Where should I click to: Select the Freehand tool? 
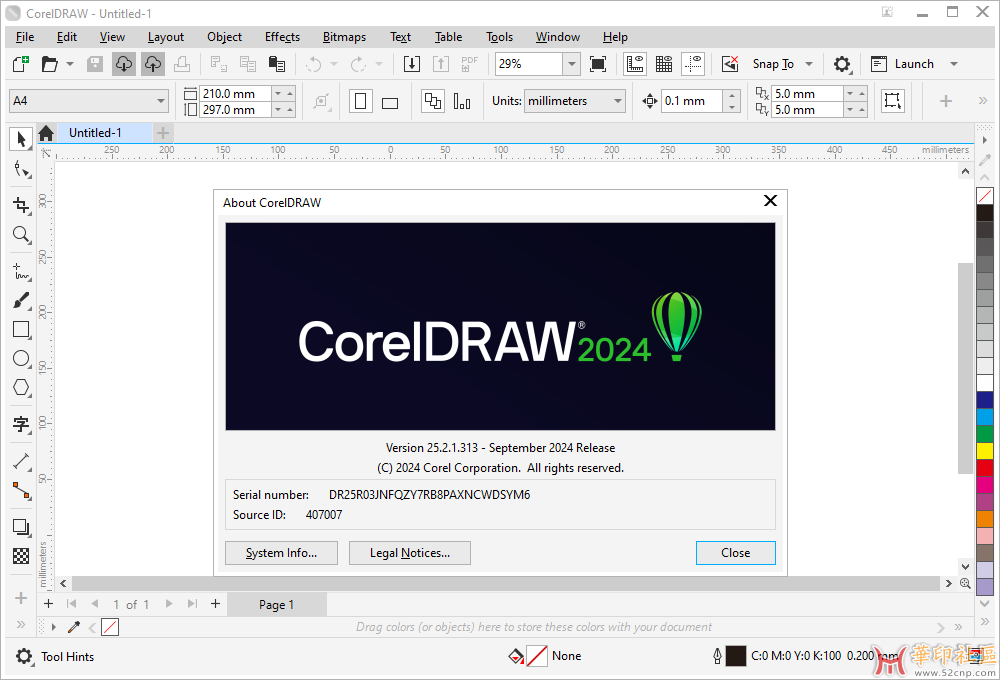tap(21, 271)
